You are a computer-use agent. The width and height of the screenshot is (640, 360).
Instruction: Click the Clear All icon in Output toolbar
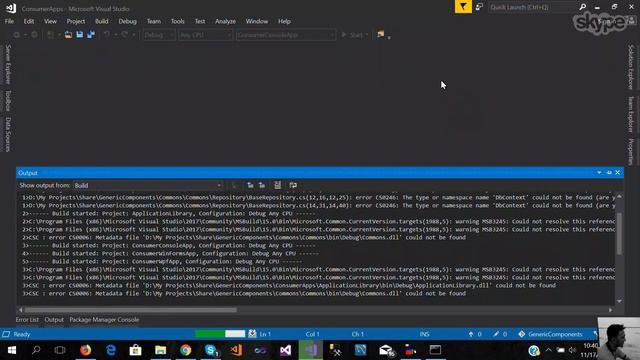point(277,185)
